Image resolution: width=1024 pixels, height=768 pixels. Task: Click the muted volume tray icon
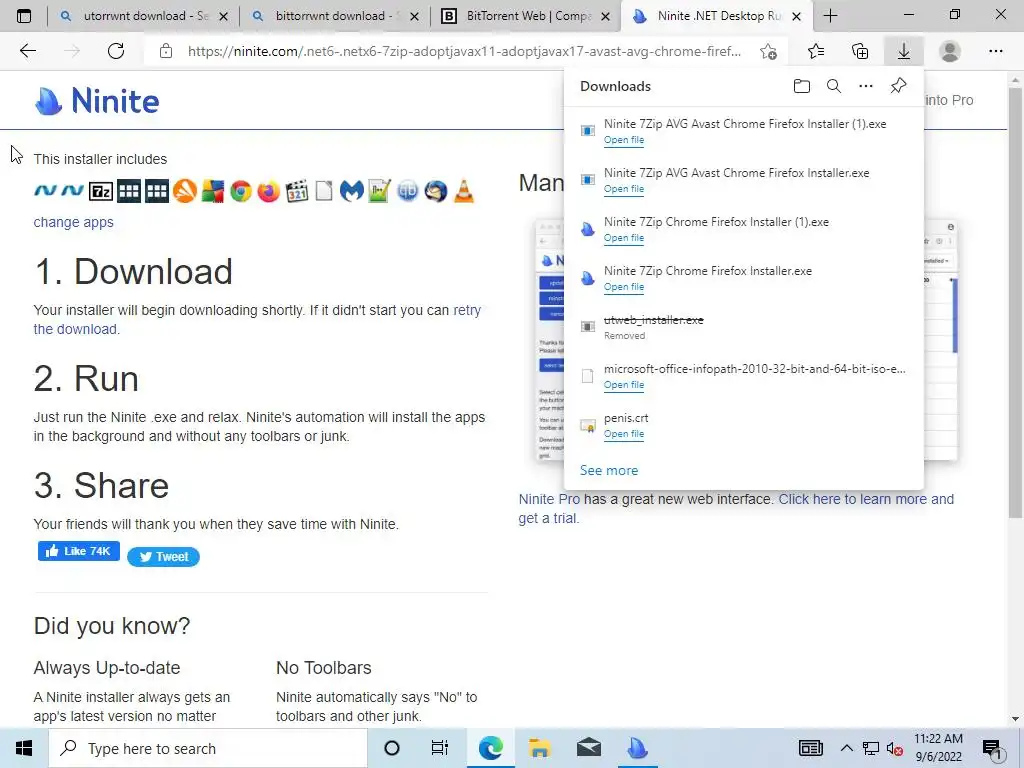[x=894, y=749]
